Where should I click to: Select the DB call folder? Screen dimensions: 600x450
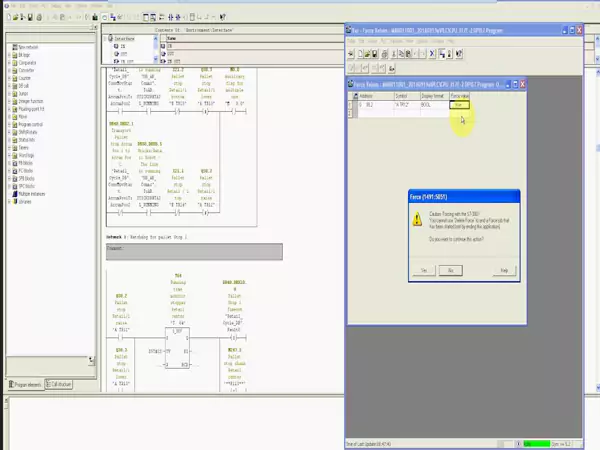24,86
